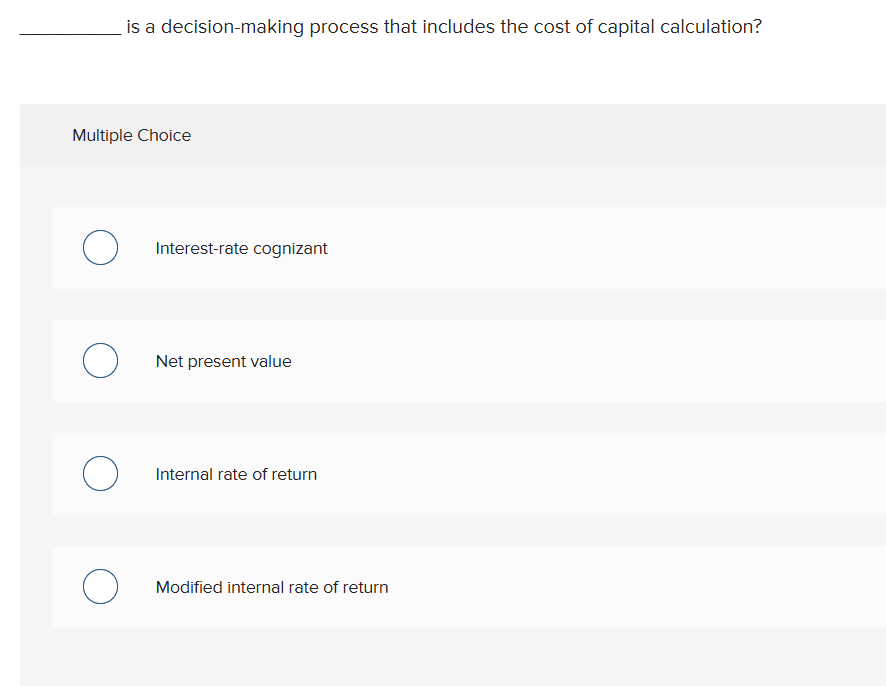Click the Interest-rate cognizant answer text
The image size is (886, 686).
click(241, 248)
